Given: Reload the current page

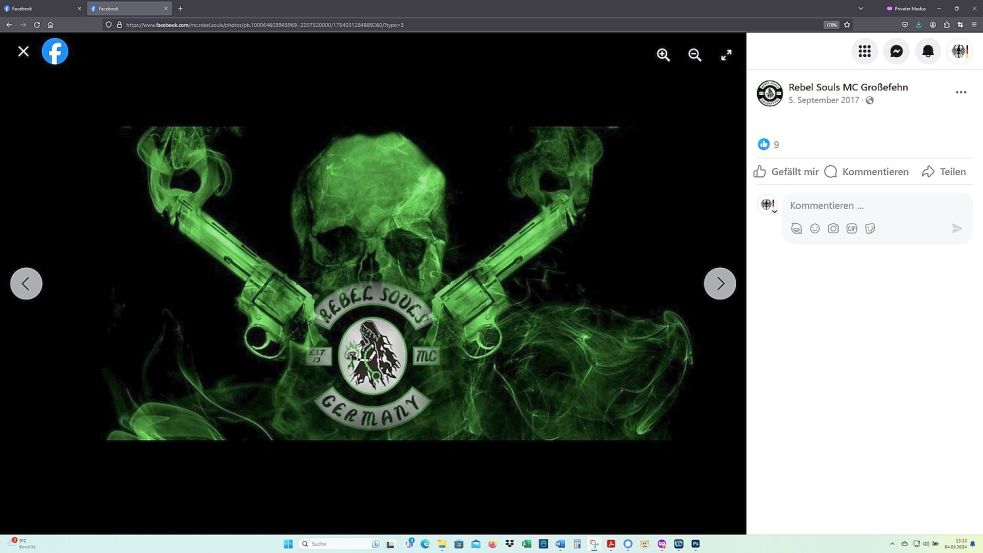Looking at the screenshot, I should tap(36, 25).
